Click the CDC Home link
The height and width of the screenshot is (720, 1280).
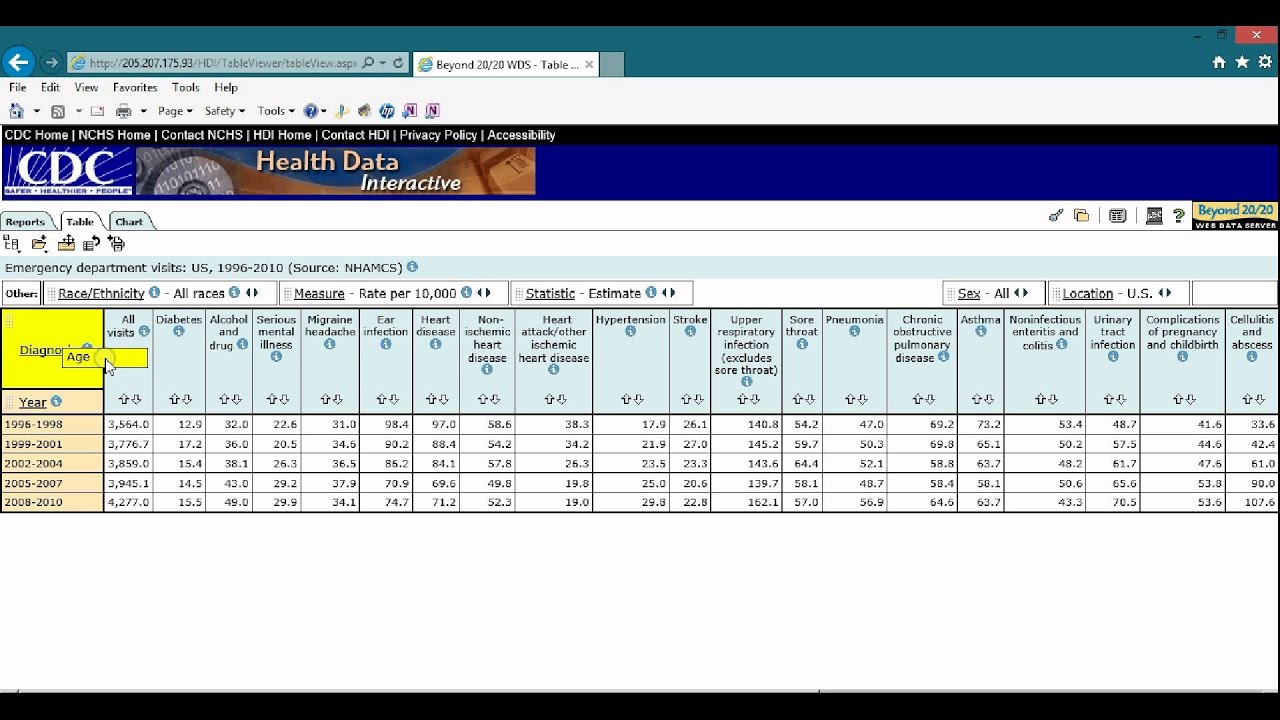[37, 135]
